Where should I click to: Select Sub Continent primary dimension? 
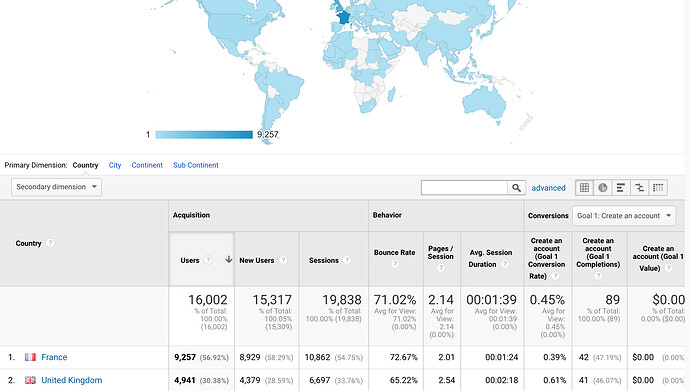click(x=196, y=165)
